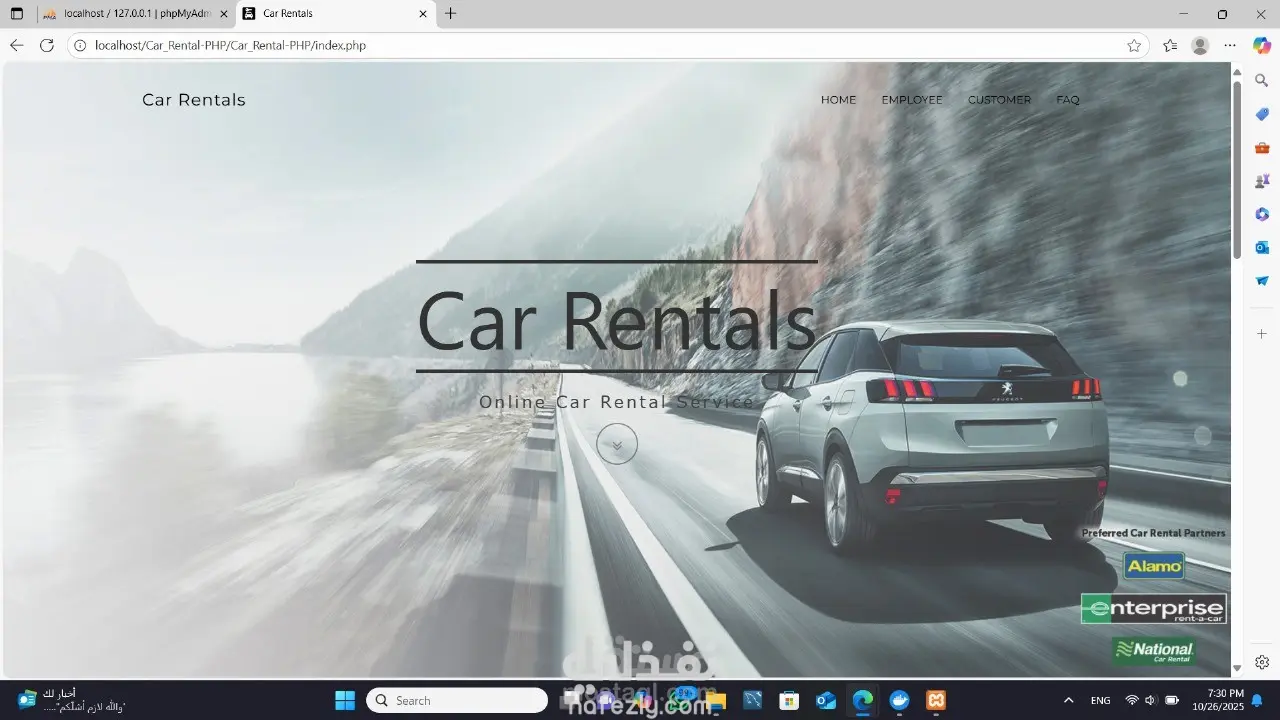The image size is (1280, 720).
Task: Close the Car Rentals browser tab
Action: [x=423, y=14]
